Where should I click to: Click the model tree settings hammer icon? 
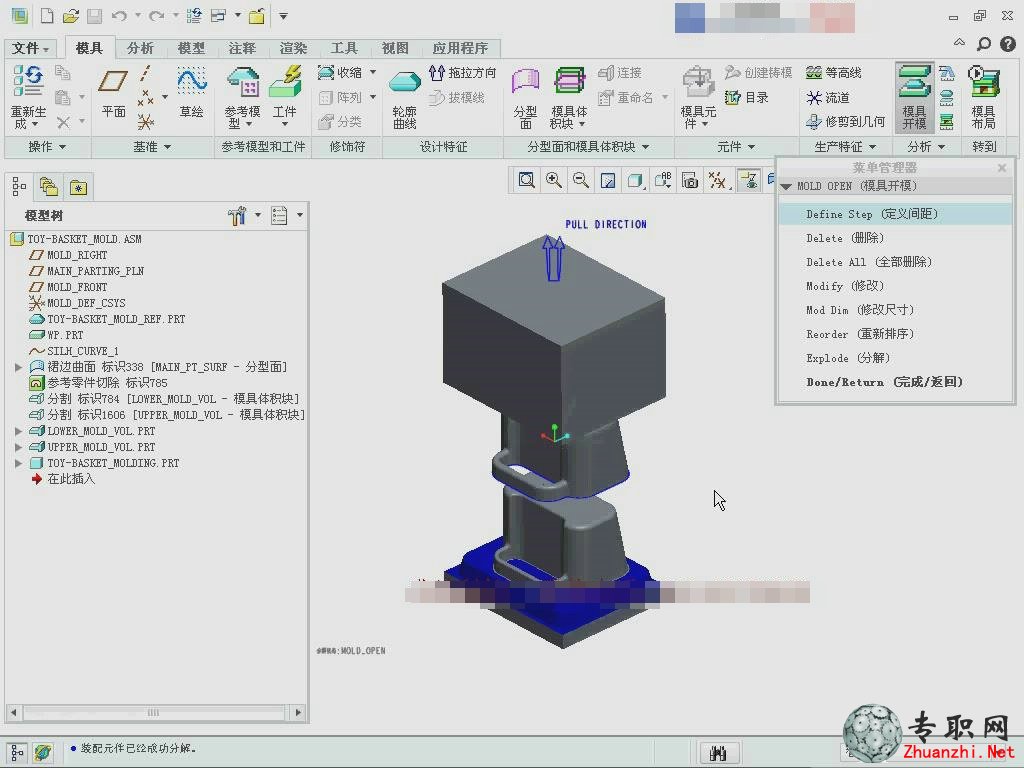point(237,215)
